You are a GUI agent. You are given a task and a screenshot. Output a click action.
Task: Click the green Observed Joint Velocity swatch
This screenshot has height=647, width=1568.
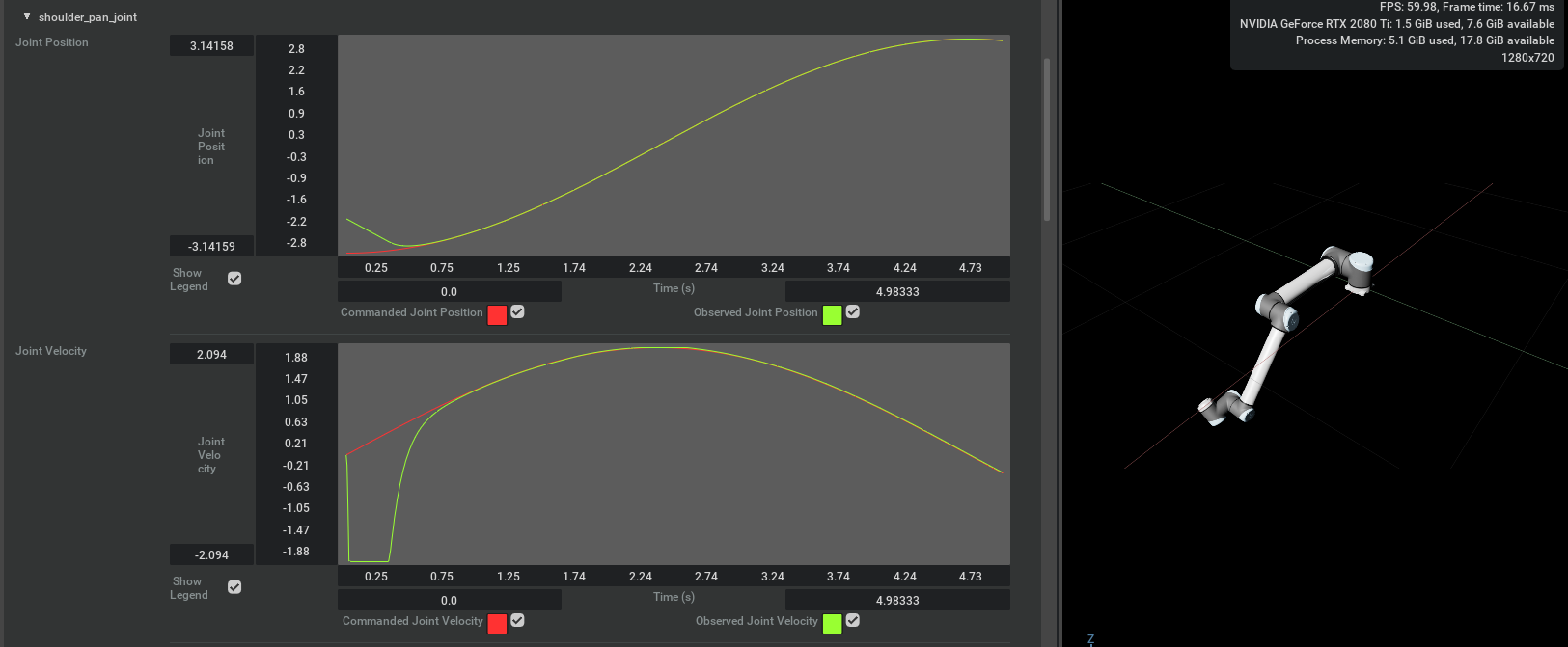(832, 624)
